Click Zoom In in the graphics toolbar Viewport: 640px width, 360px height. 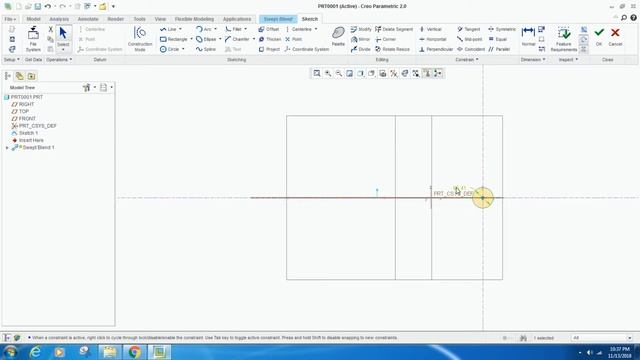(x=328, y=73)
